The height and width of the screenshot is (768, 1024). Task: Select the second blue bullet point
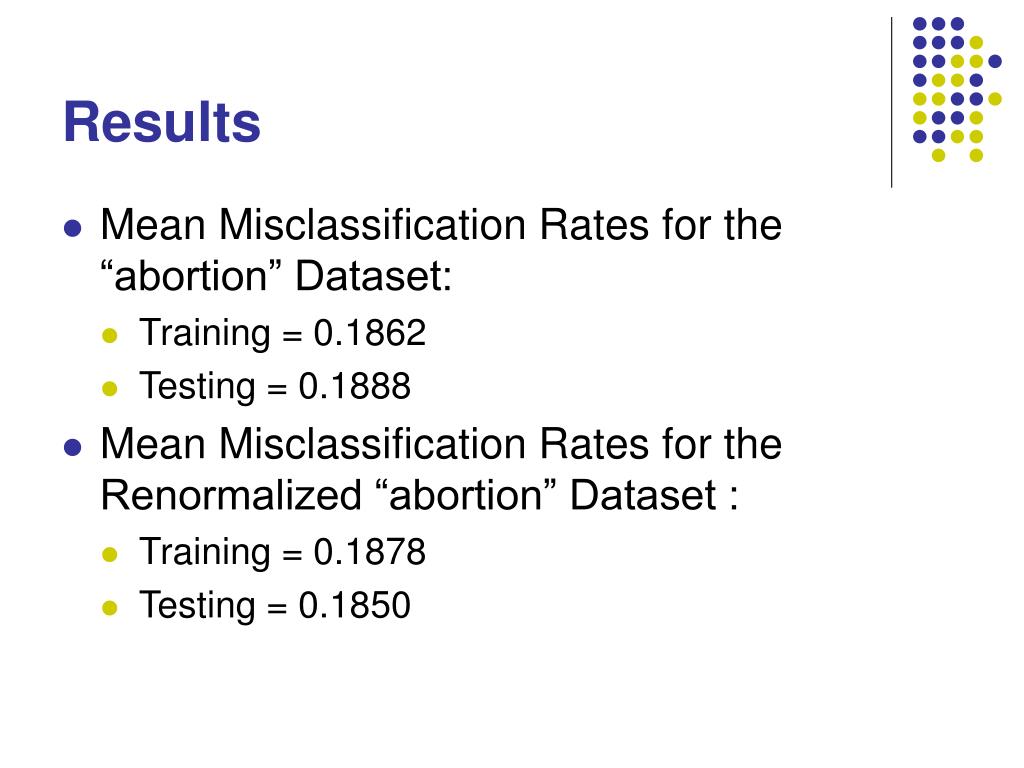(x=72, y=447)
